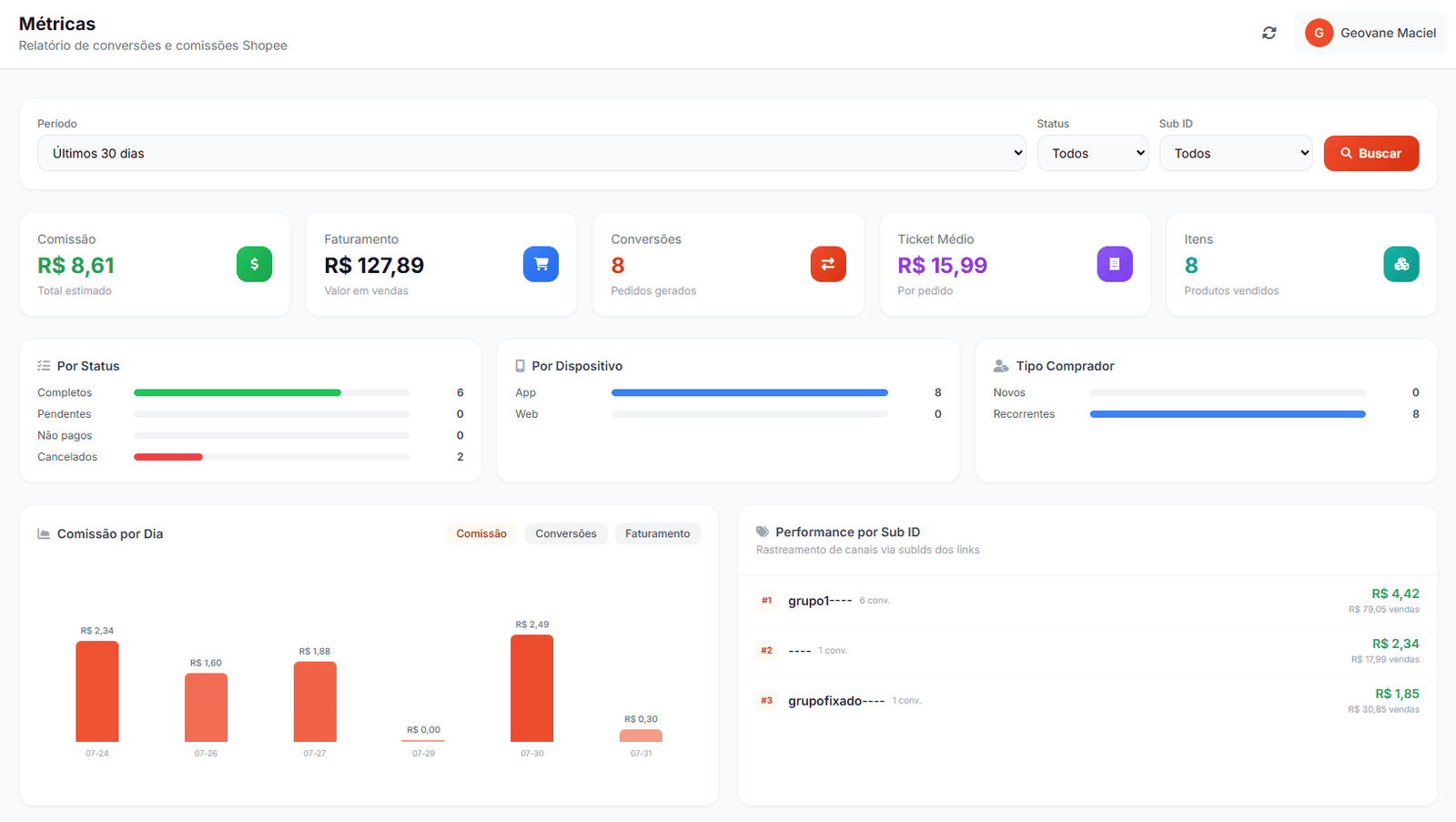Open the Status dropdown

(1093, 153)
